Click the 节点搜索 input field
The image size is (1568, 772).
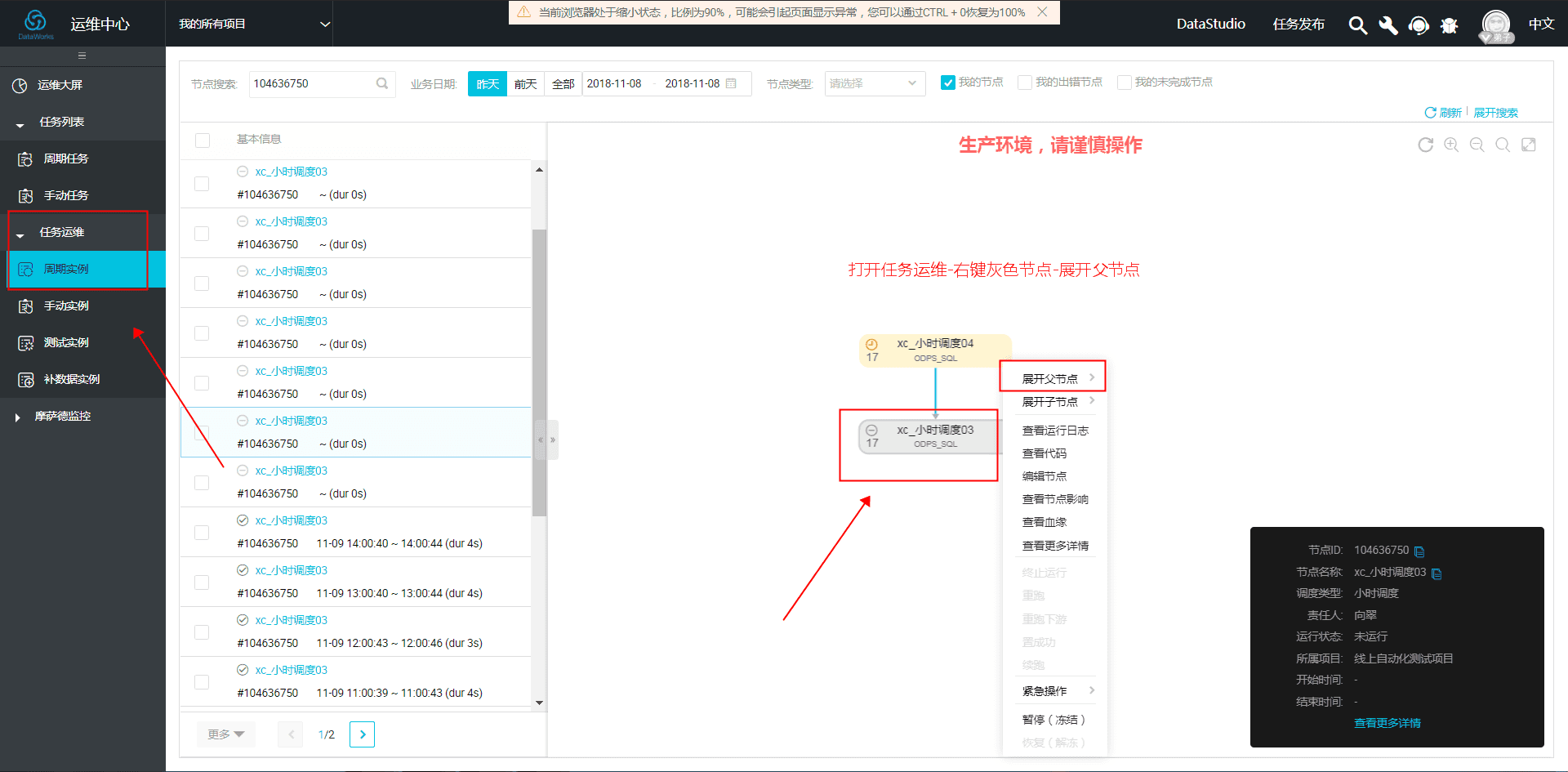point(322,83)
